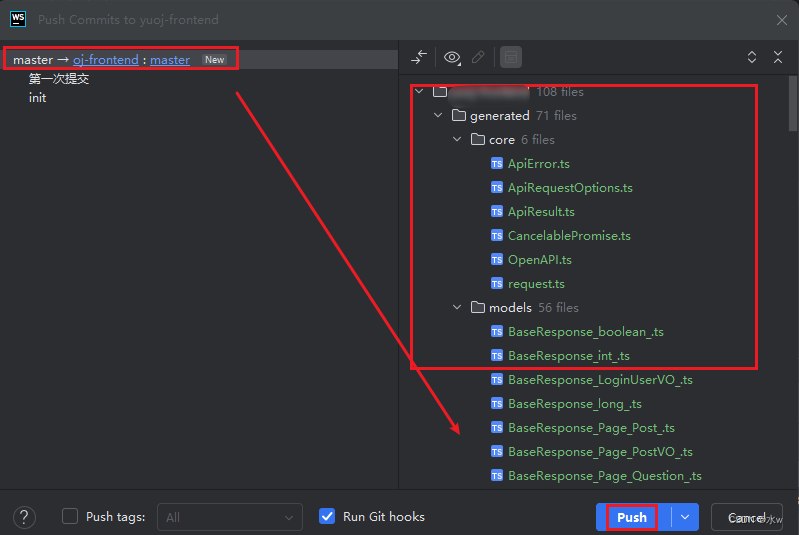The height and width of the screenshot is (535, 799).
Task: Collapse the core folder chevron
Action: pyautogui.click(x=457, y=139)
